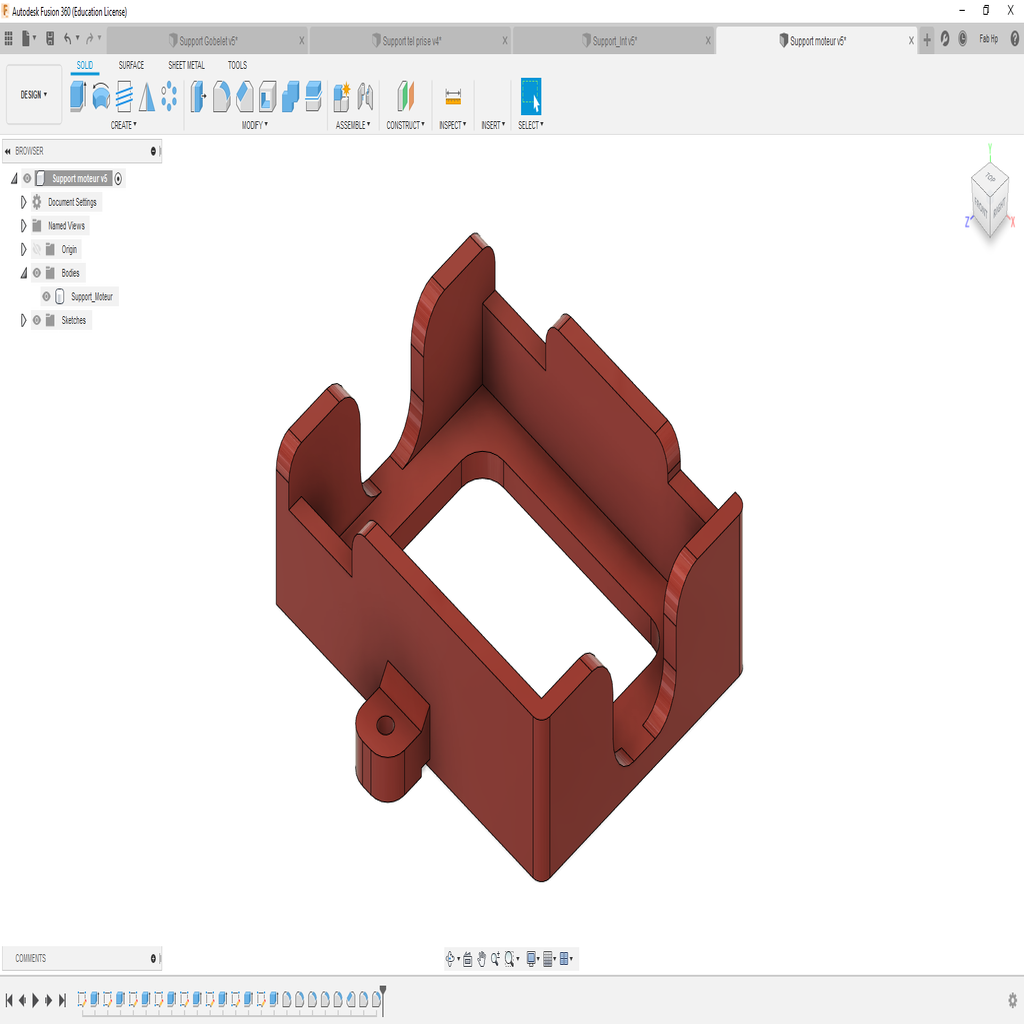Open the Design workspace dropdown
Image resolution: width=1024 pixels, height=1024 pixels.
(34, 95)
